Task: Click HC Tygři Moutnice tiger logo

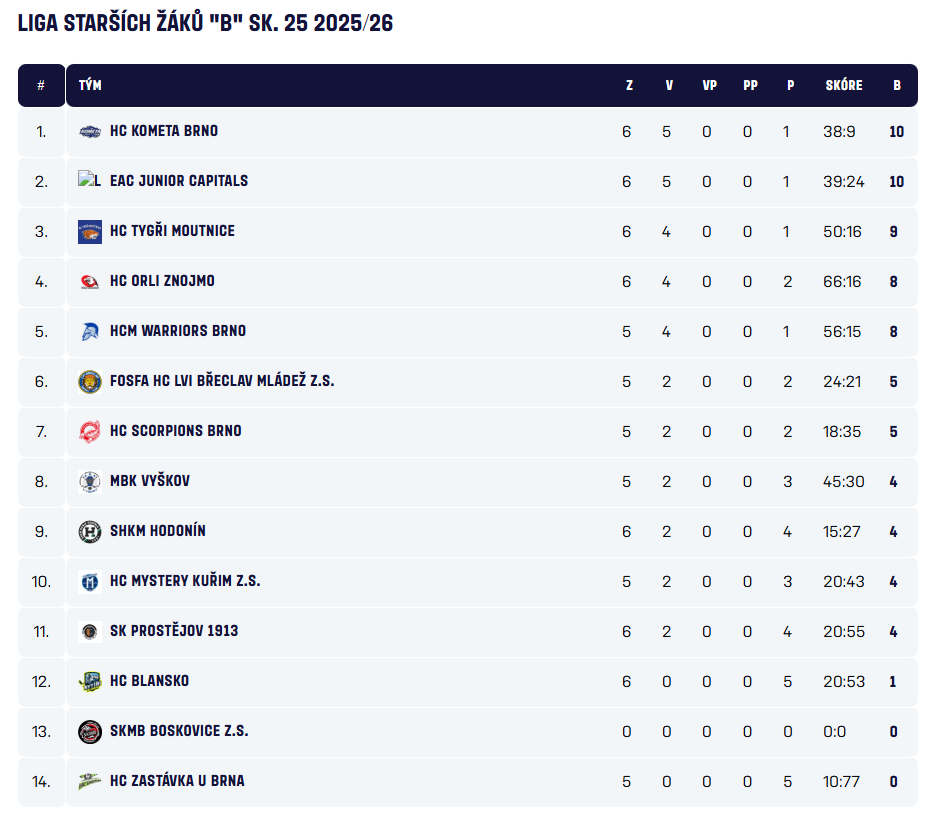Action: [90, 231]
